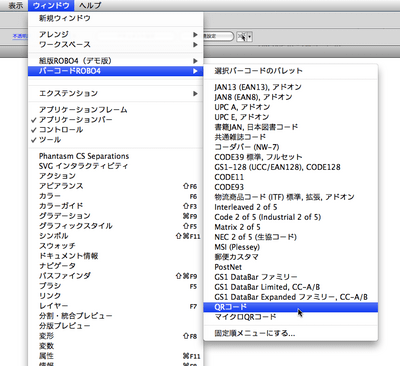Viewport: 400px width, 366px height.
Task: Open the 変形 panel
Action: pyautogui.click(x=115, y=336)
